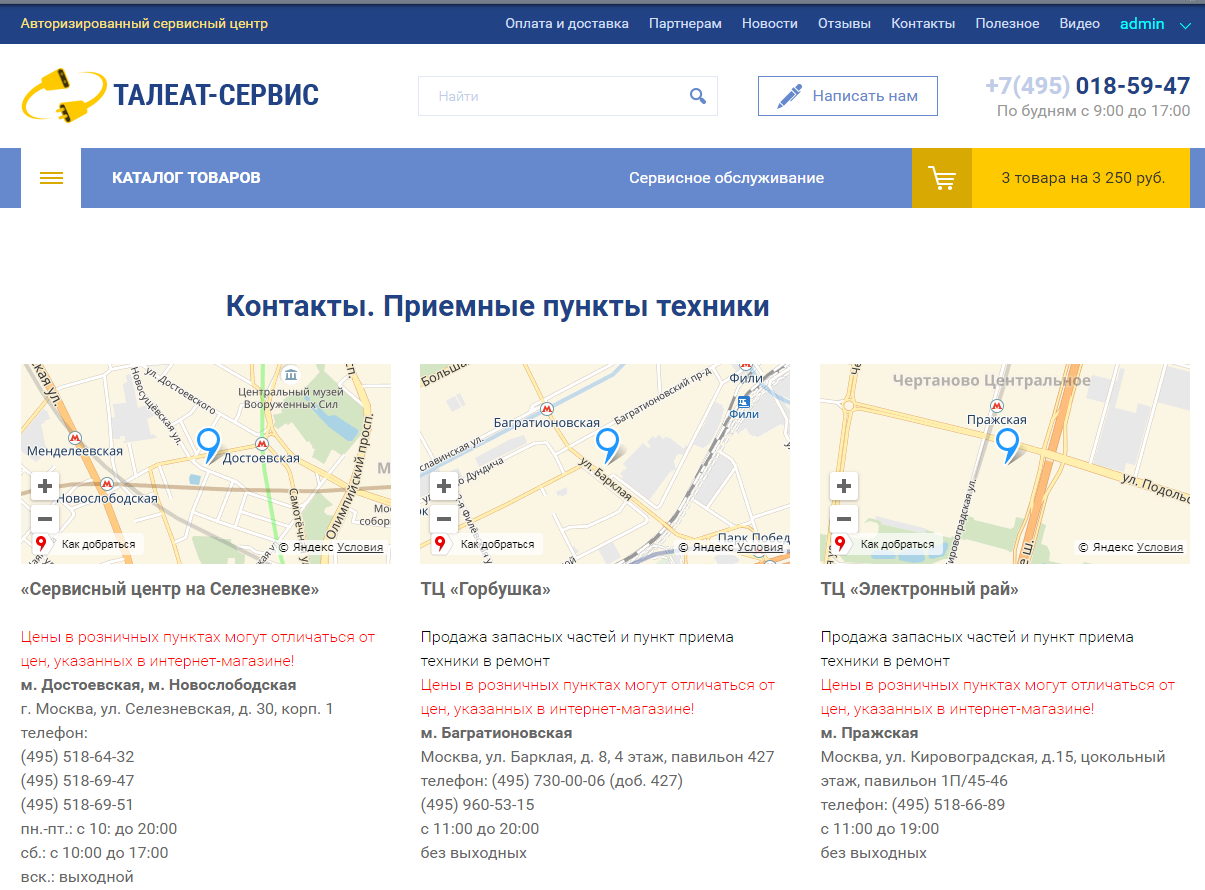
Task: Click Как добраться on Селезневка map
Action: (88, 544)
